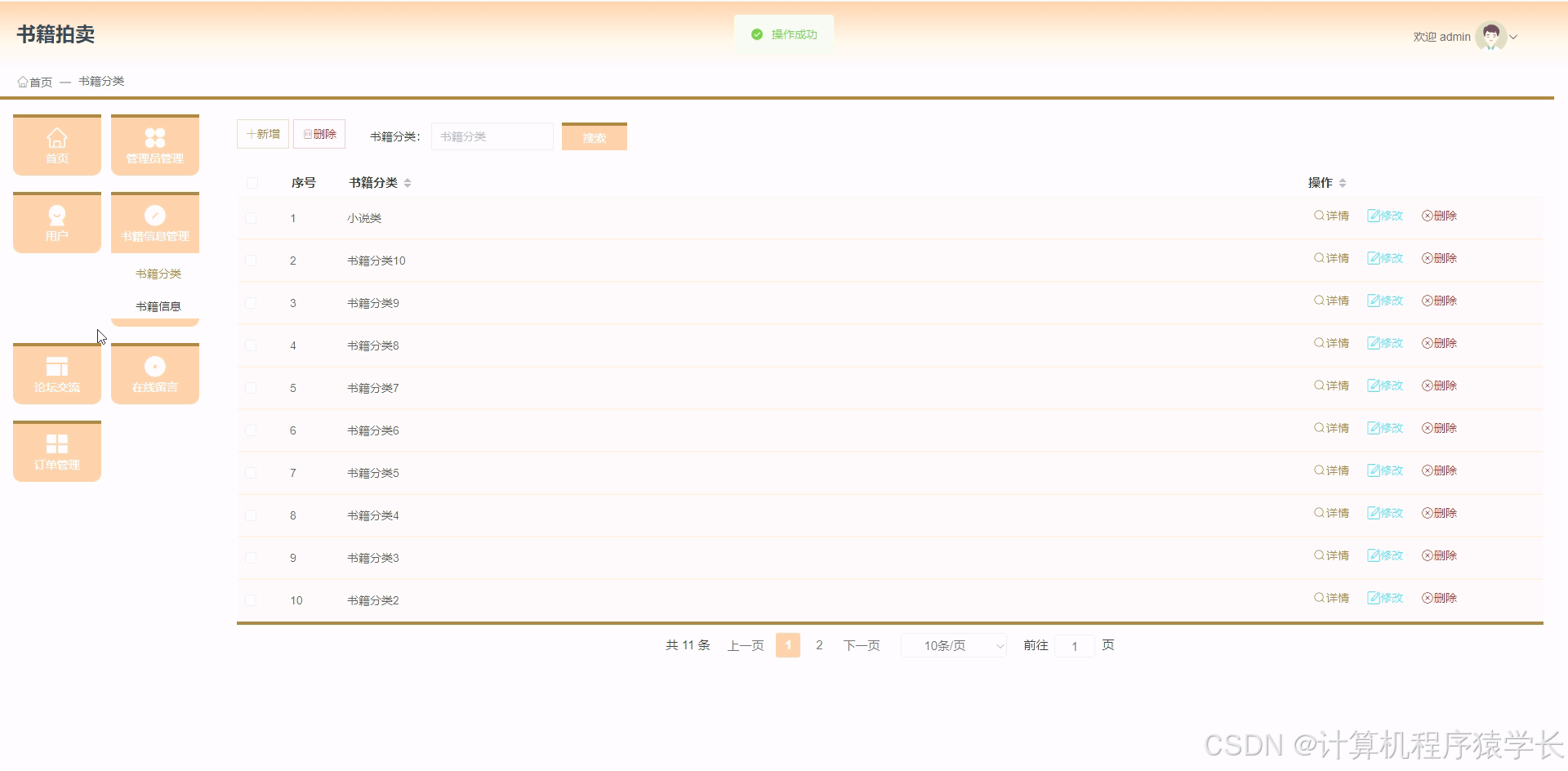Open the 10条/页 page size dropdown
This screenshot has height=771, width=1568.
pos(954,645)
